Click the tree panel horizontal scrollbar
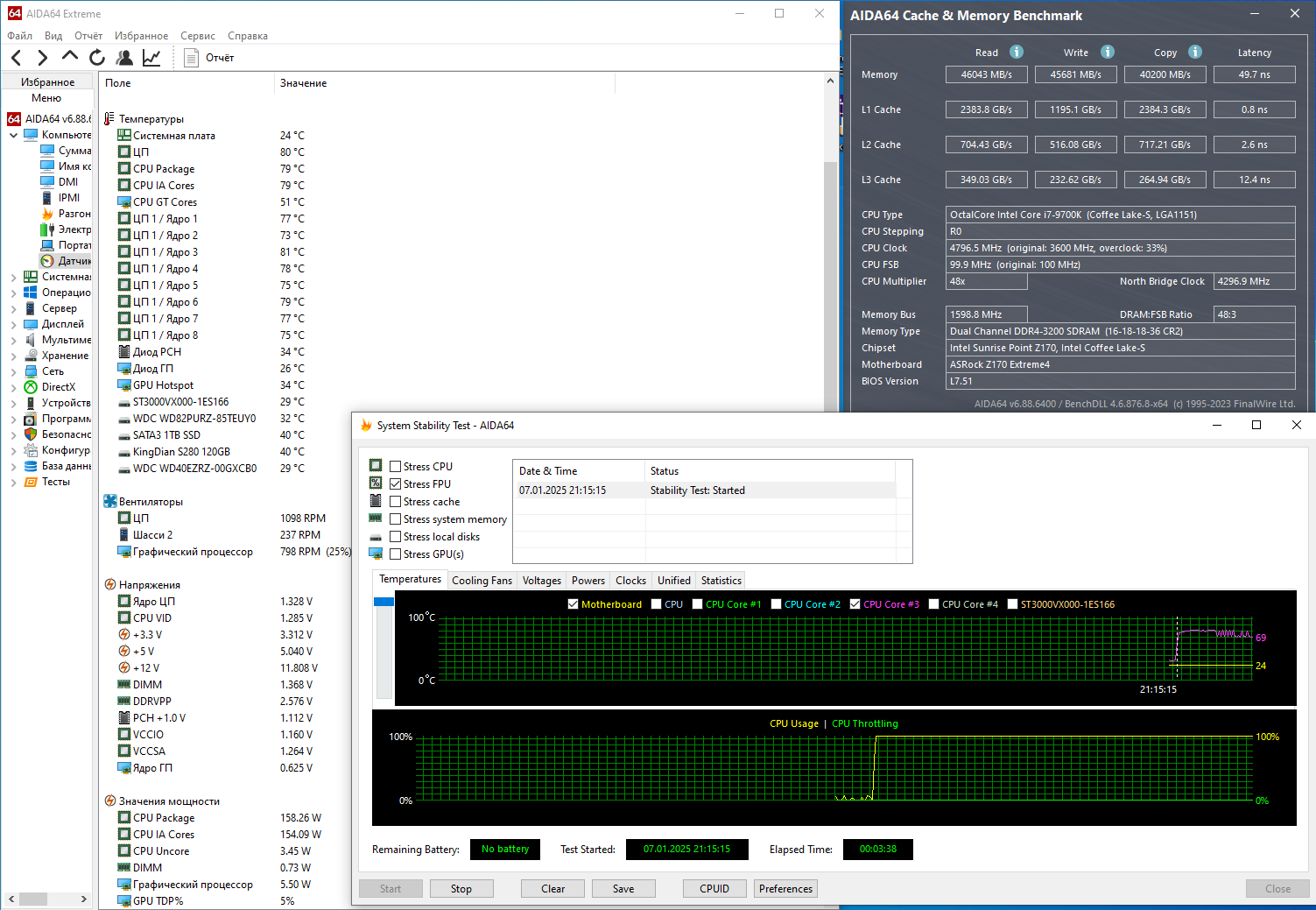This screenshot has height=910, width=1316. (33, 899)
